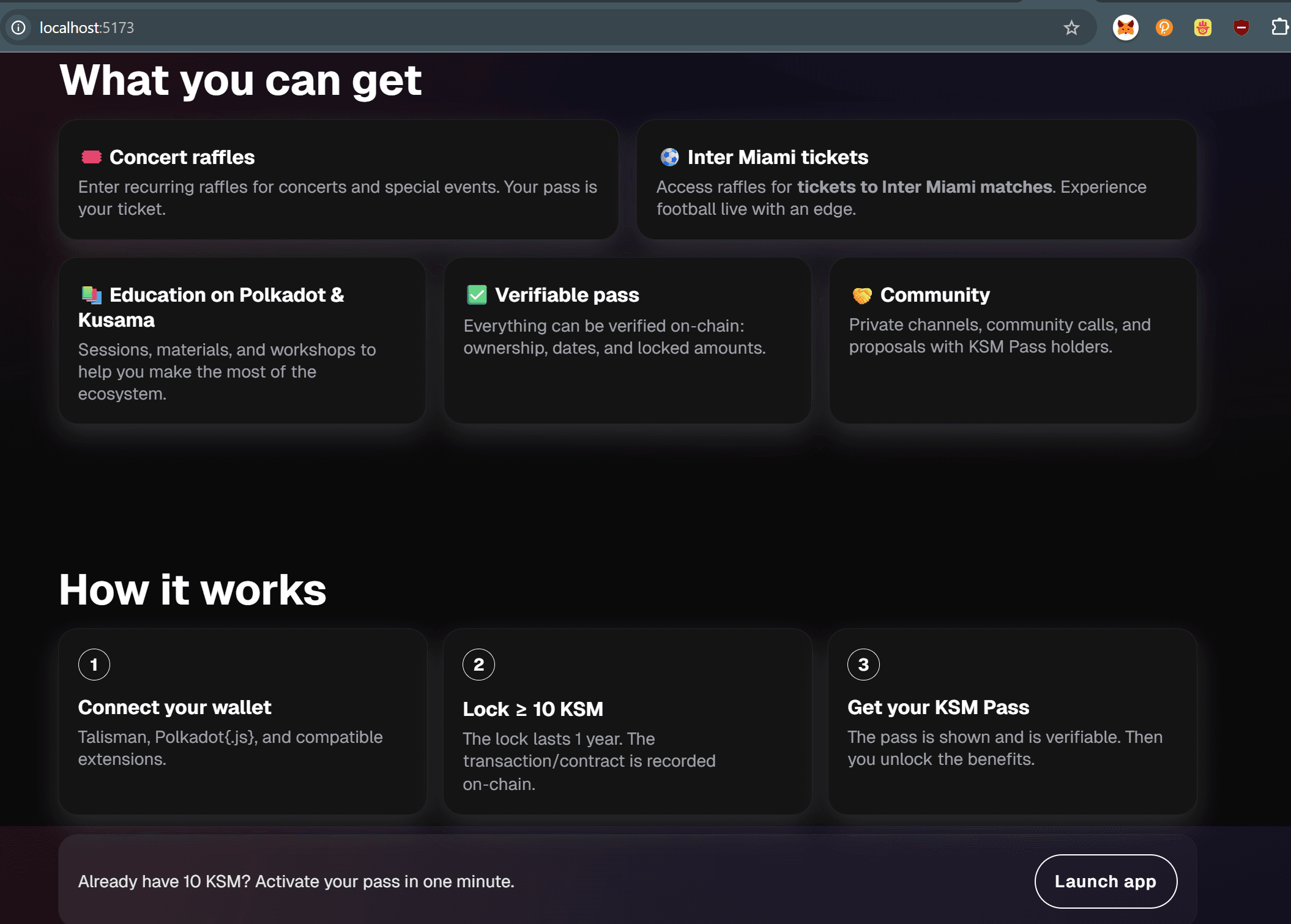This screenshot has height=924, width=1291.
Task: Click the green check mark icon by Verifiable pass
Action: [477, 295]
